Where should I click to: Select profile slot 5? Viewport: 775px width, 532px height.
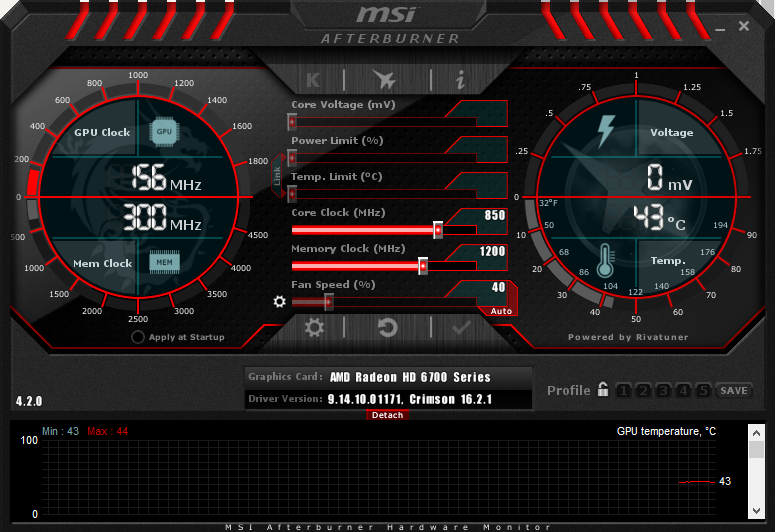point(703,391)
